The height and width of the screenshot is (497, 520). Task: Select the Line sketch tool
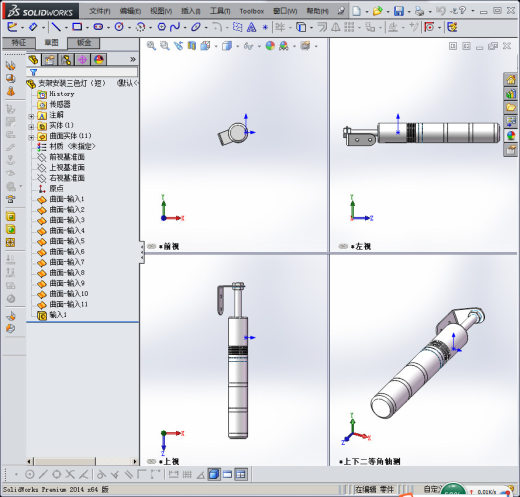point(56,27)
